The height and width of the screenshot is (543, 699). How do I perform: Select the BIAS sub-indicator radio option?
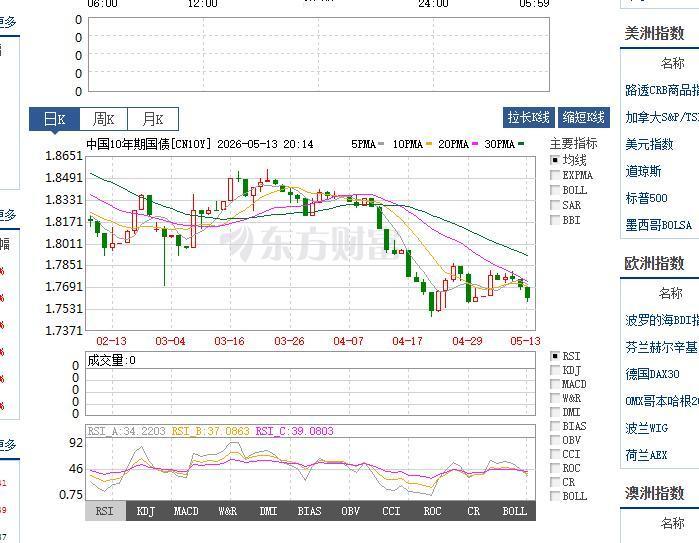click(555, 426)
